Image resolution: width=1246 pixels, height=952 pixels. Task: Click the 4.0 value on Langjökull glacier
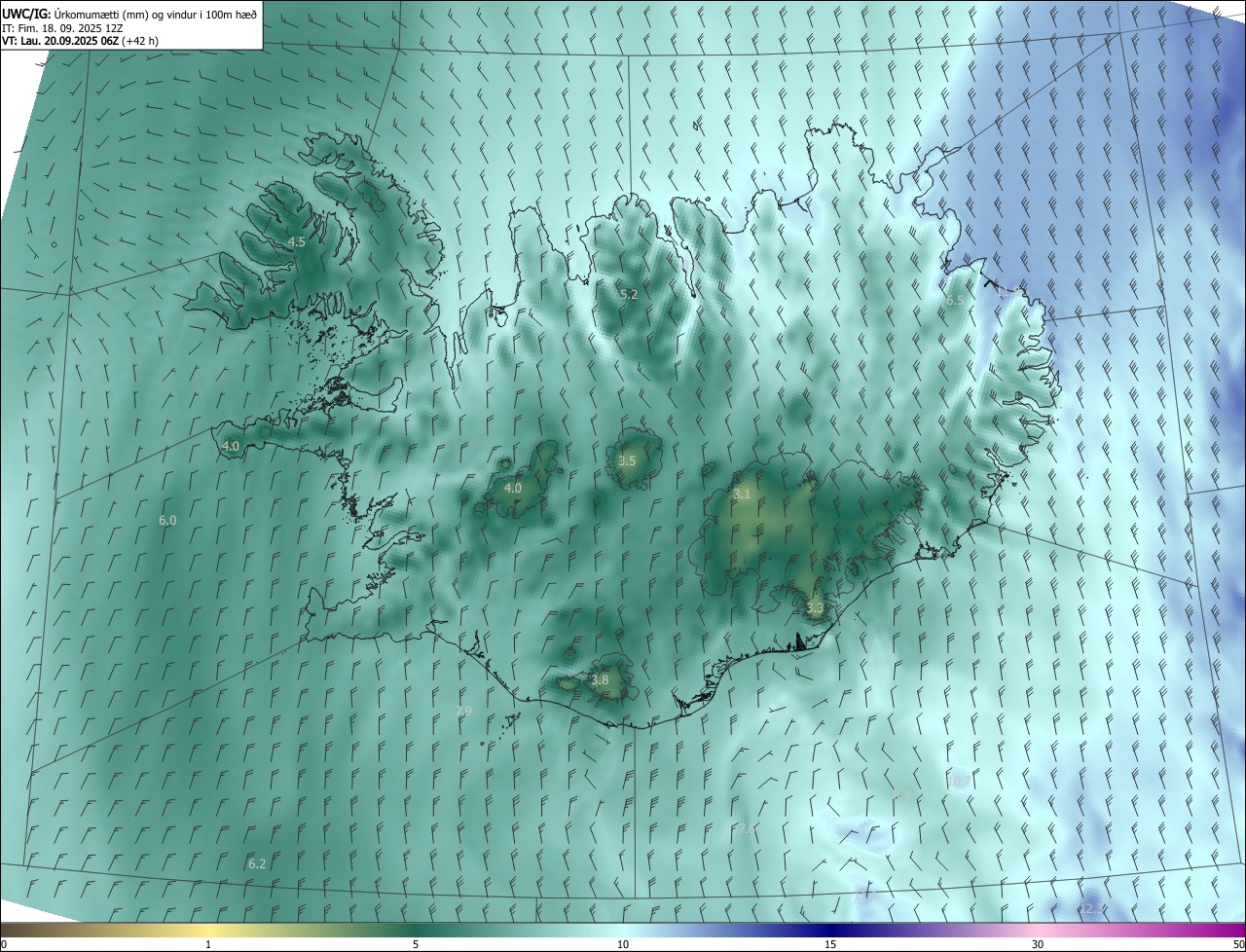point(513,488)
